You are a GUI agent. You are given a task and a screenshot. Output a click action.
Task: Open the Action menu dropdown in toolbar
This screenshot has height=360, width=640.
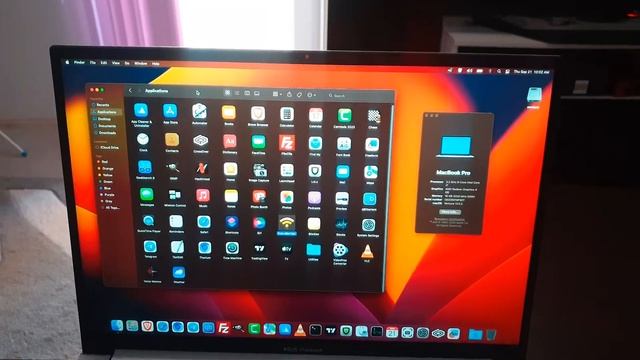pos(311,95)
